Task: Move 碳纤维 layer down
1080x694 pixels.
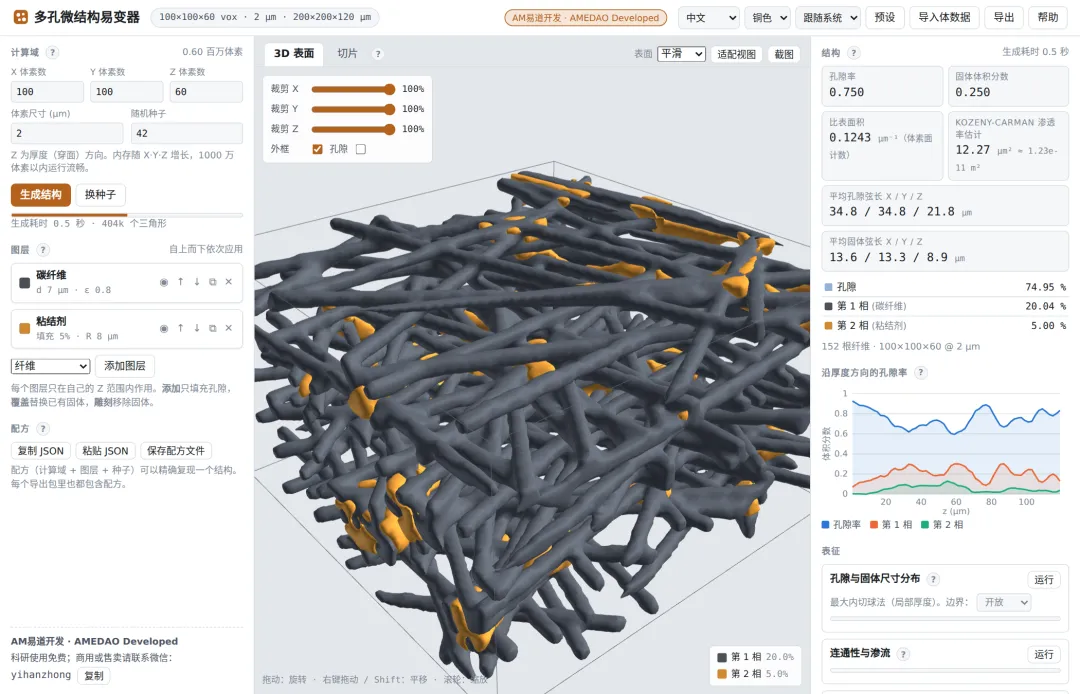Action: [x=197, y=282]
